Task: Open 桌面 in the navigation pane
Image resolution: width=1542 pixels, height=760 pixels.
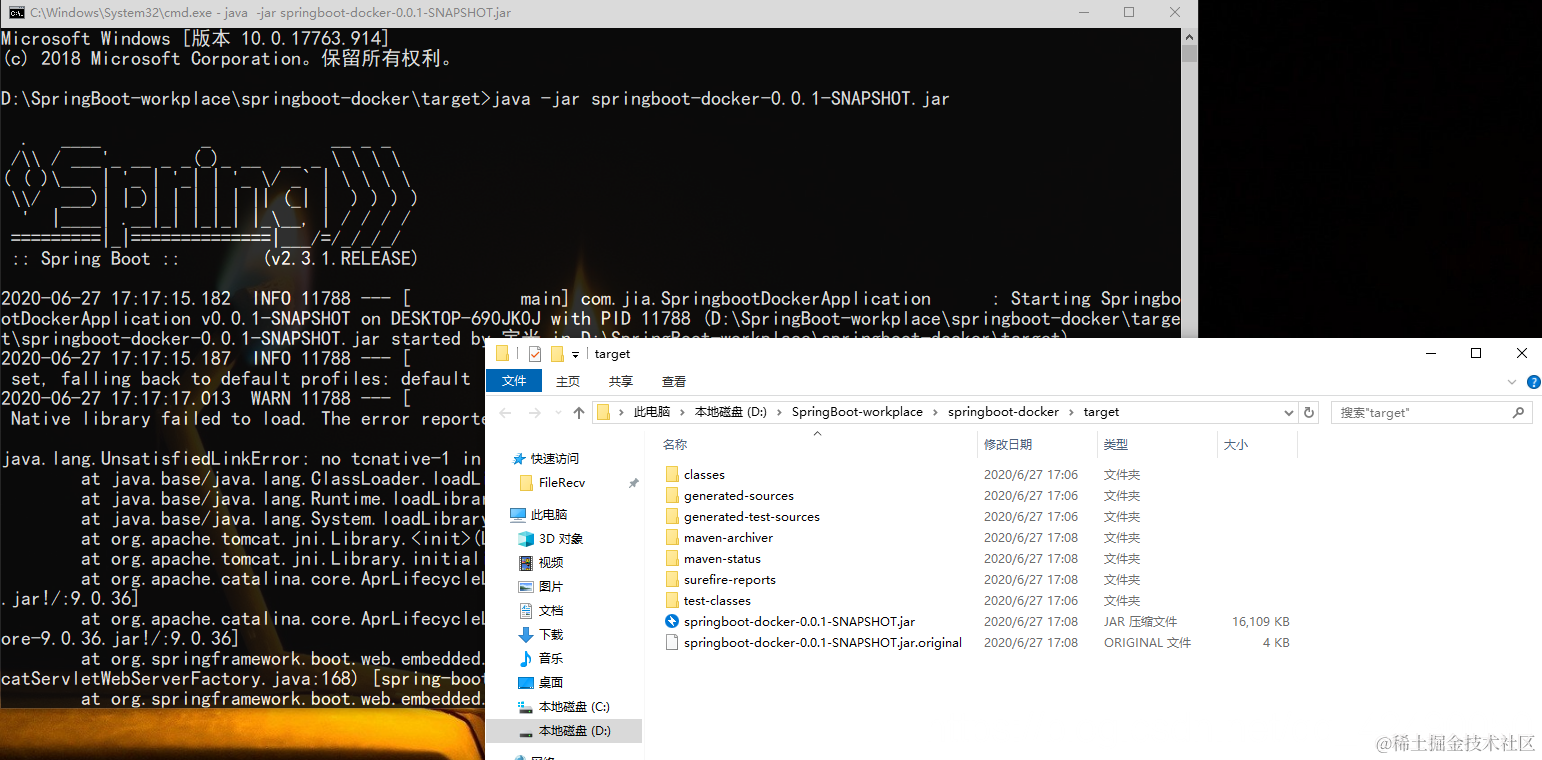Action: coord(550,683)
